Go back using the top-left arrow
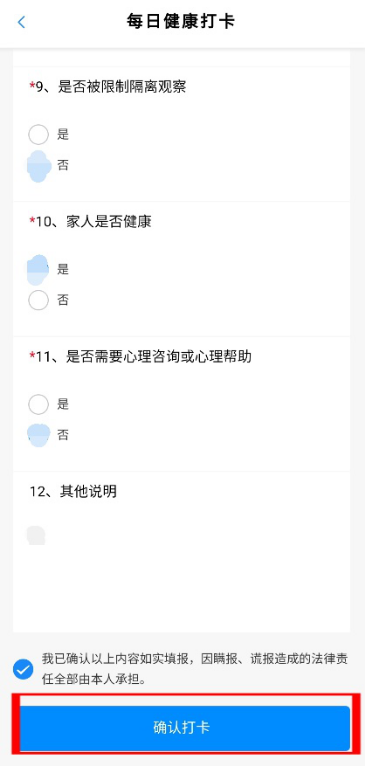 (x=21, y=22)
